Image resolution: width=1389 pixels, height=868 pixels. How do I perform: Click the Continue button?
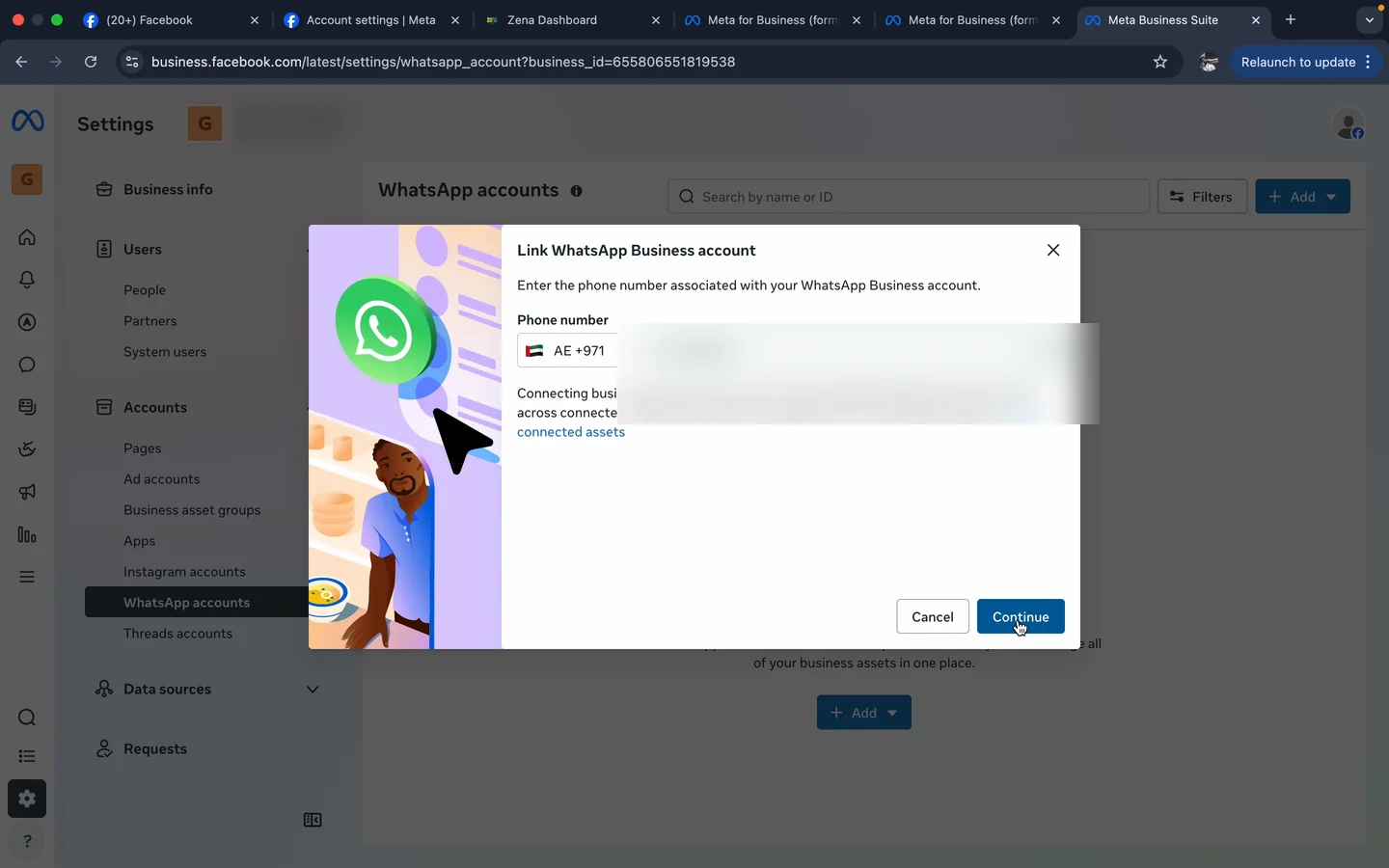click(1021, 617)
